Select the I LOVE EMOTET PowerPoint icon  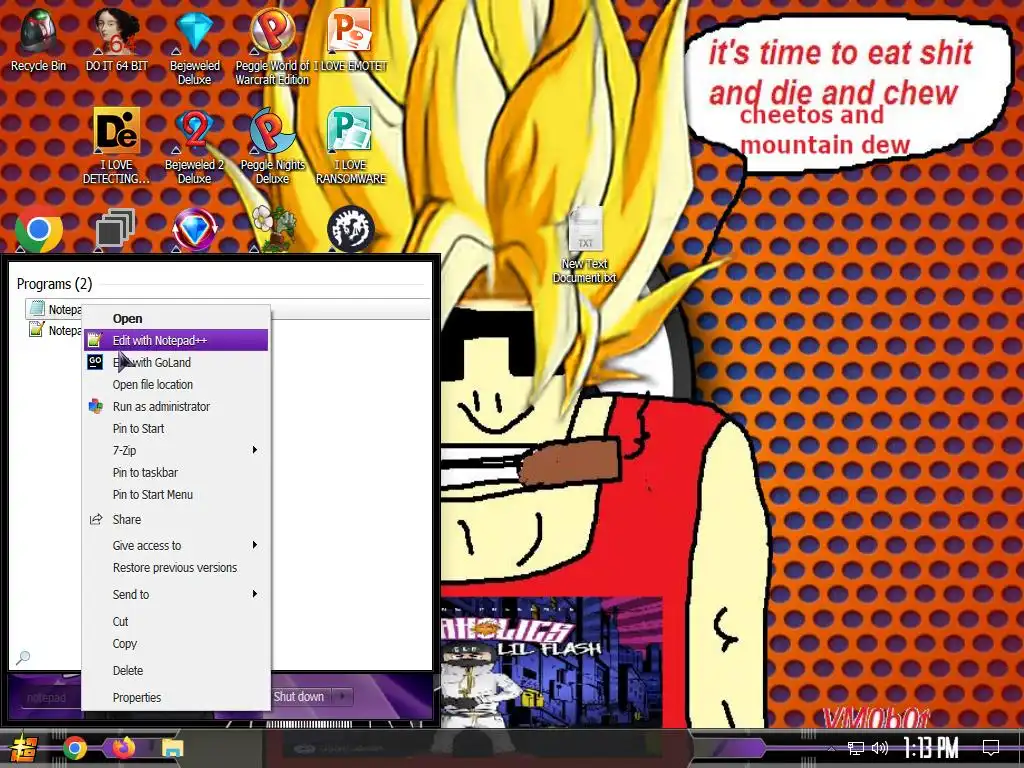[350, 39]
